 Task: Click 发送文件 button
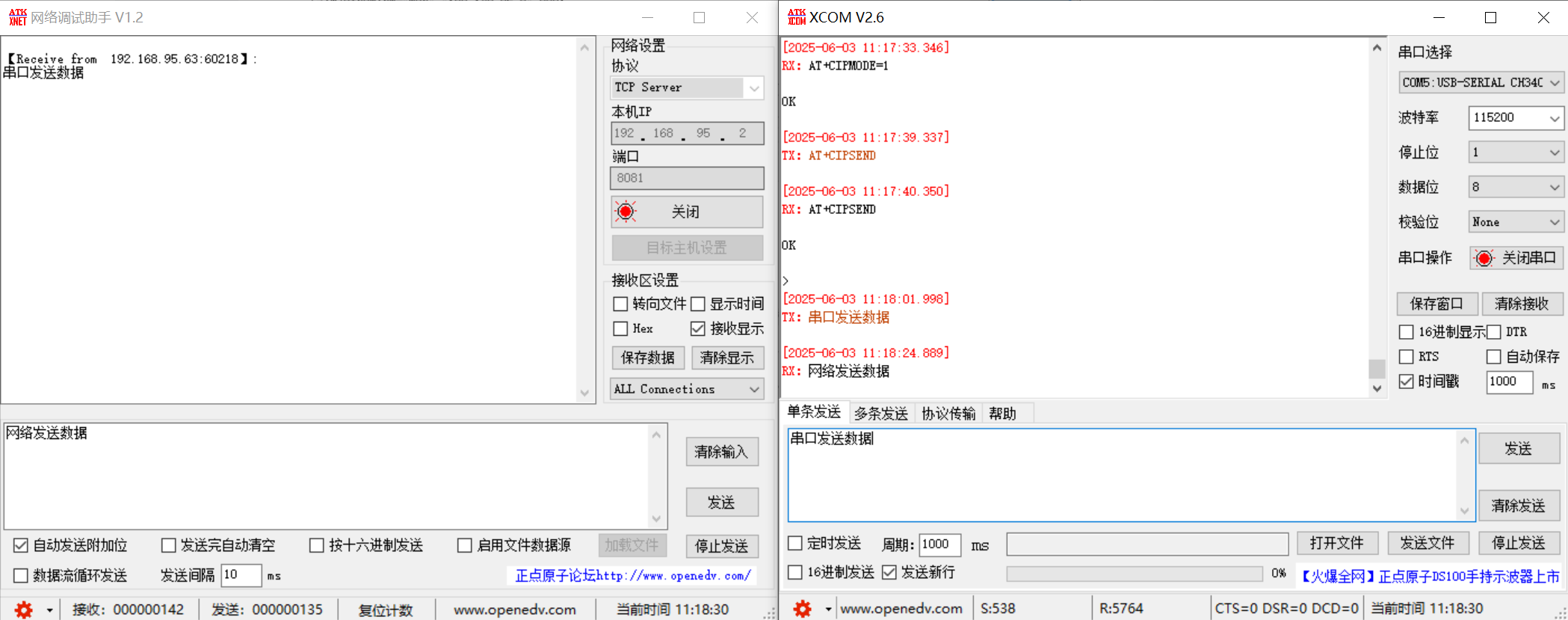click(1427, 543)
